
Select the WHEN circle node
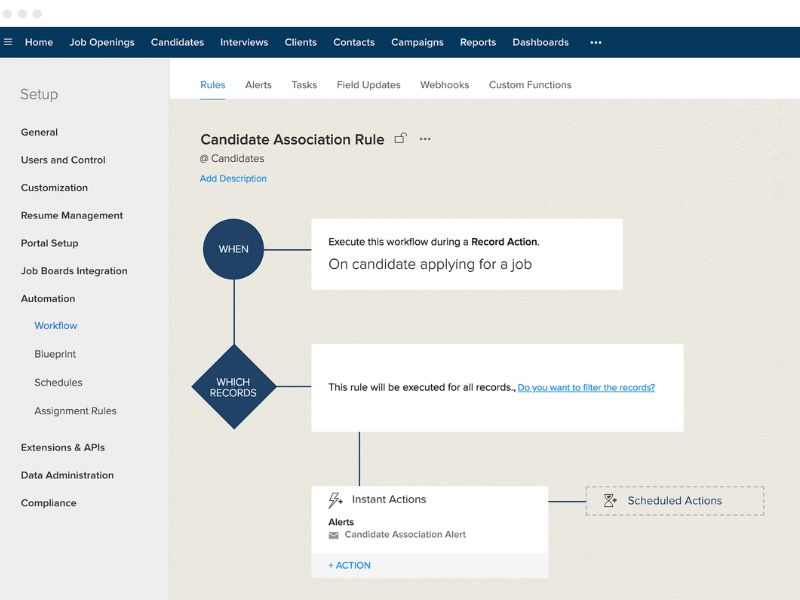(x=233, y=249)
